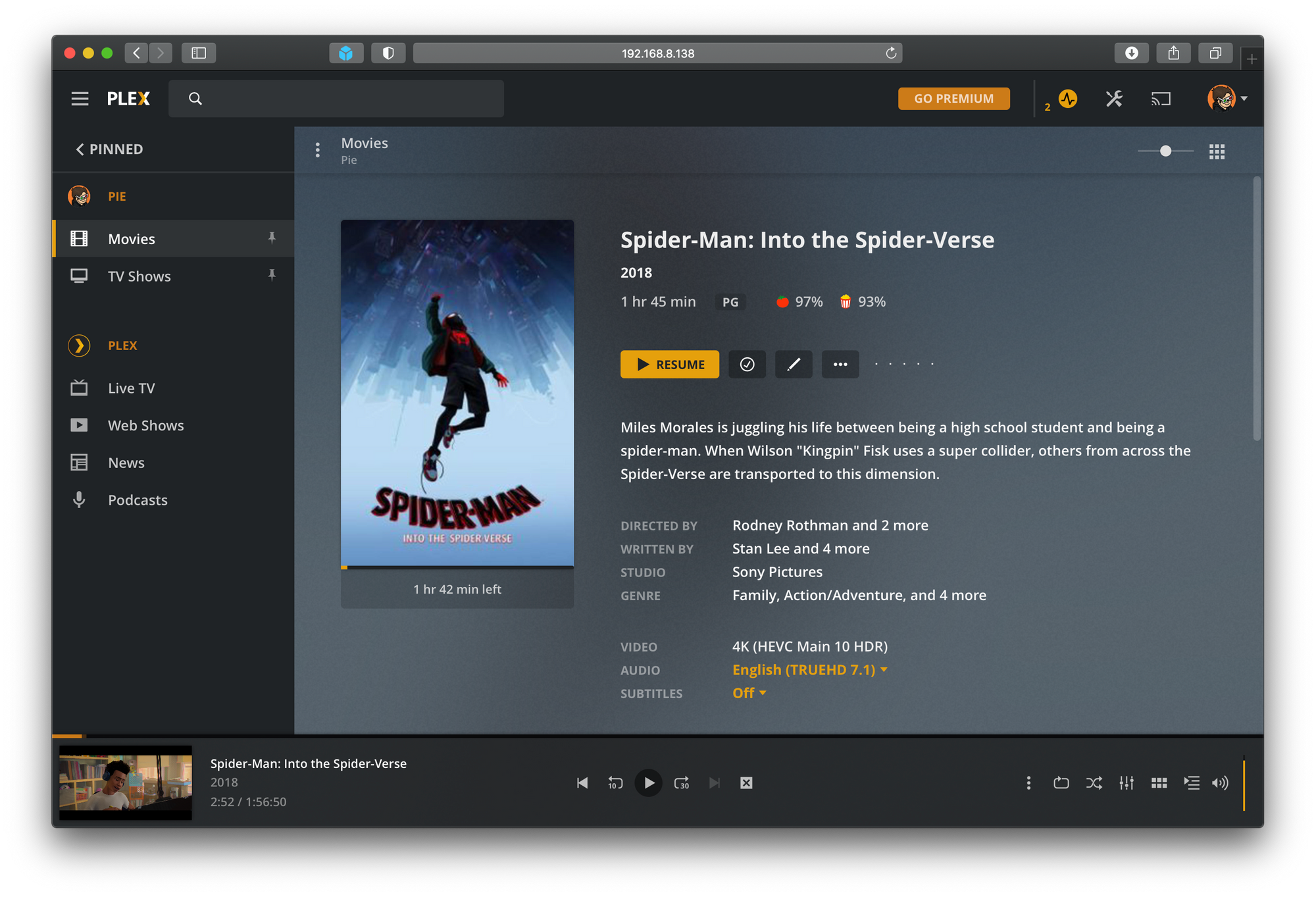Toggle subtitles off dropdown

click(x=749, y=693)
